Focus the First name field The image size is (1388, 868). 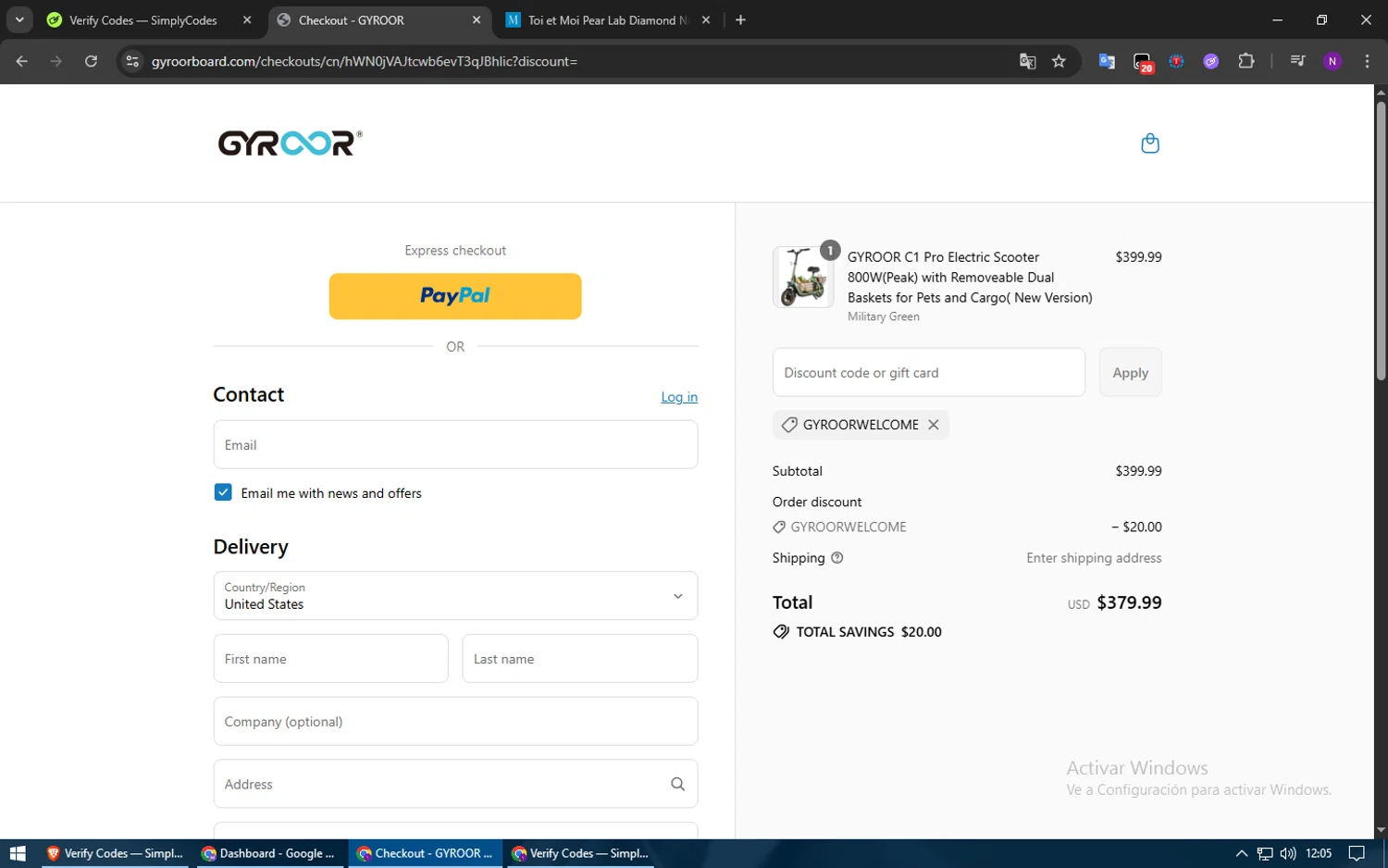point(330,659)
